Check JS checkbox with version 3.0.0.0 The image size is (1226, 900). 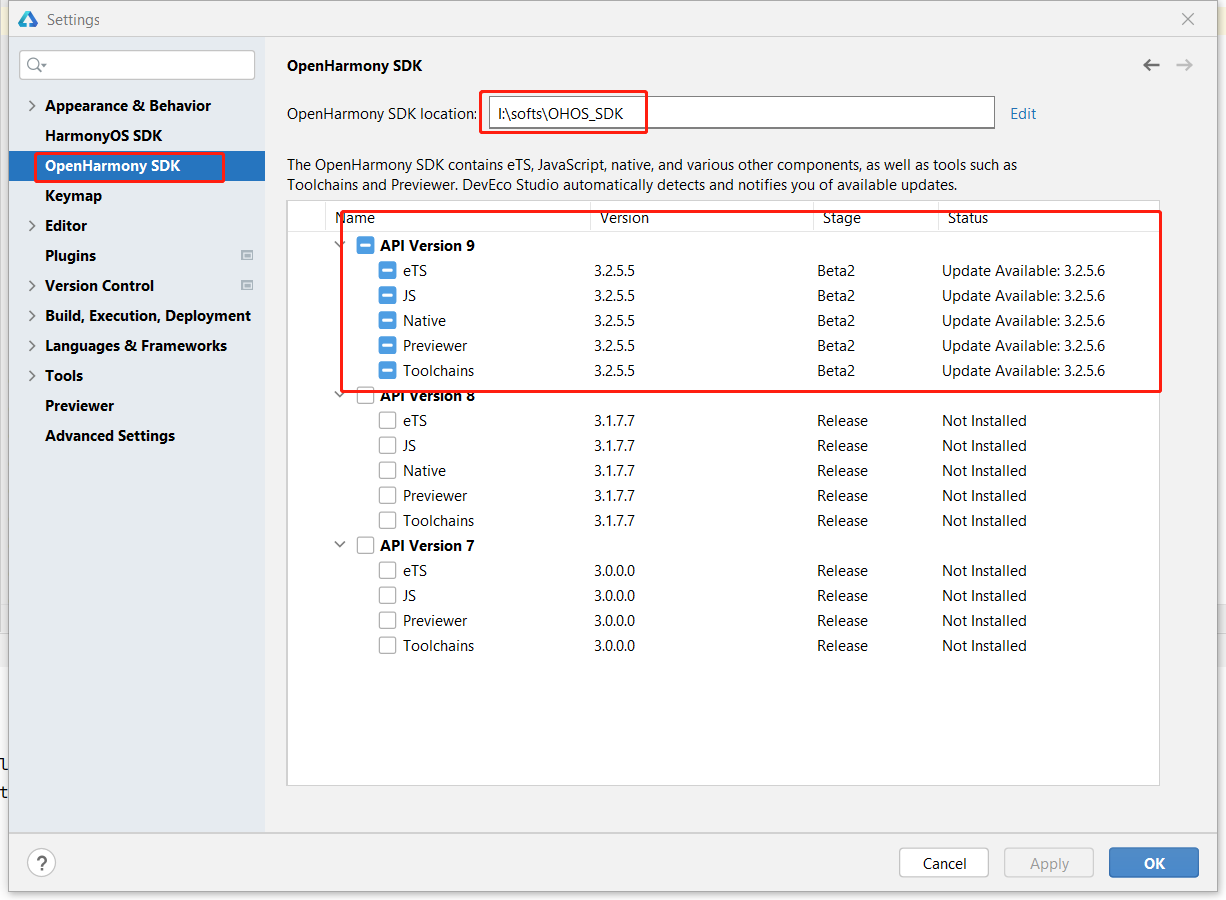pos(387,595)
